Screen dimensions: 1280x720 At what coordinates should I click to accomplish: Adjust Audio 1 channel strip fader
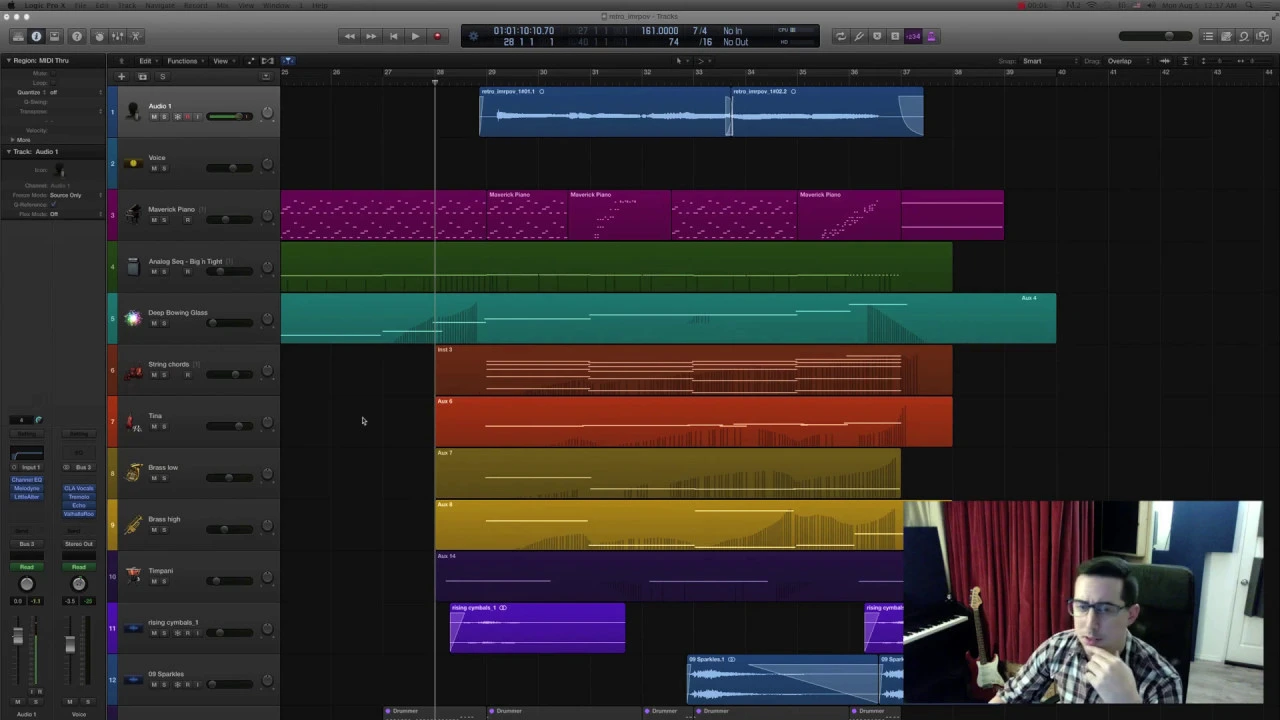click(17, 638)
